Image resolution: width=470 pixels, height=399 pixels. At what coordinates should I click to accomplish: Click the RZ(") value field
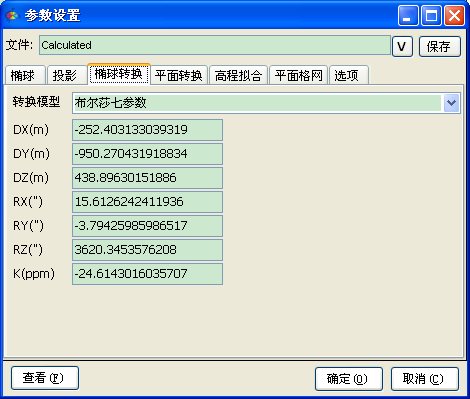(x=147, y=250)
